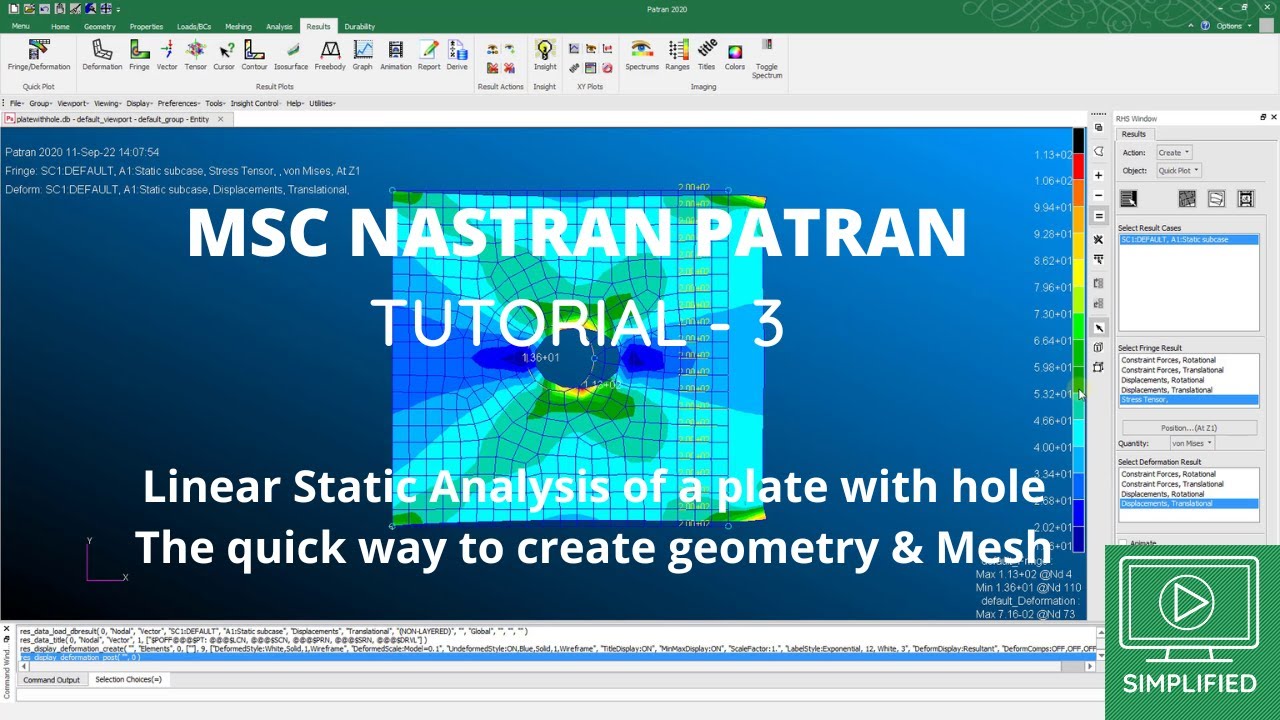Open the Options menu in title bar

1231,26
